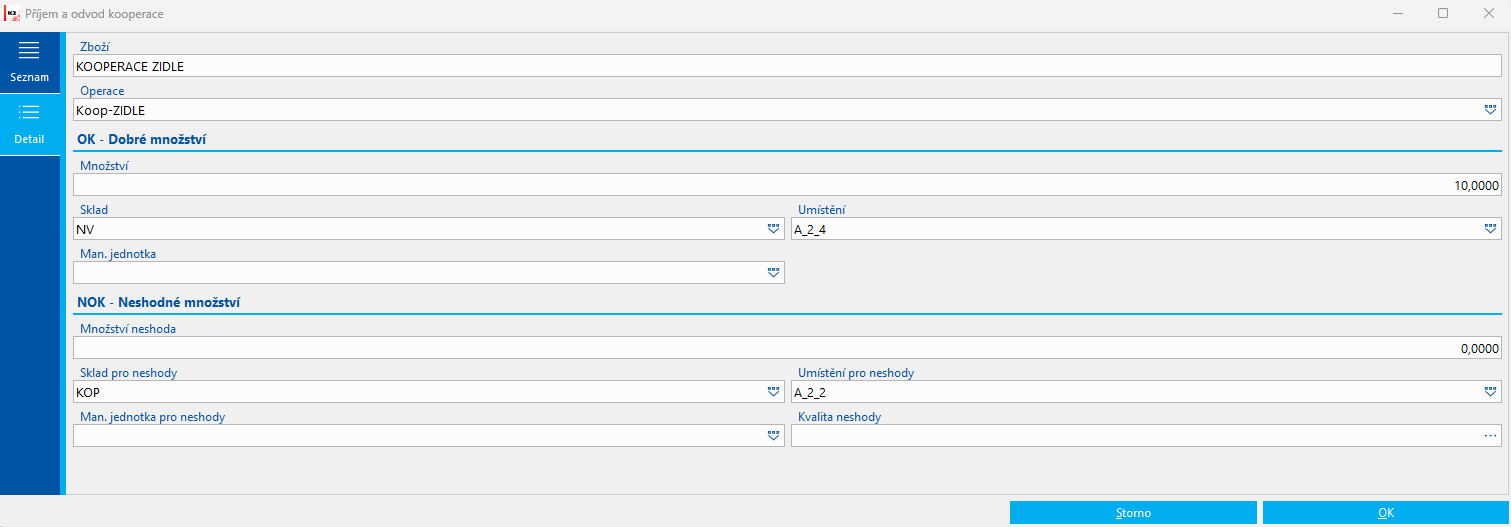Expand the Sklad pro neshody dropdown
The height and width of the screenshot is (527, 1511).
click(x=773, y=392)
